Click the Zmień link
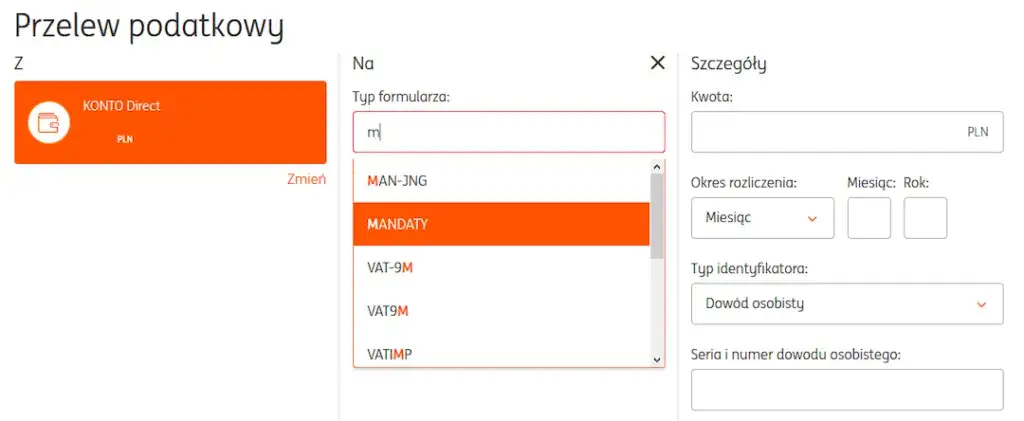This screenshot has width=1024, height=421. (x=306, y=180)
